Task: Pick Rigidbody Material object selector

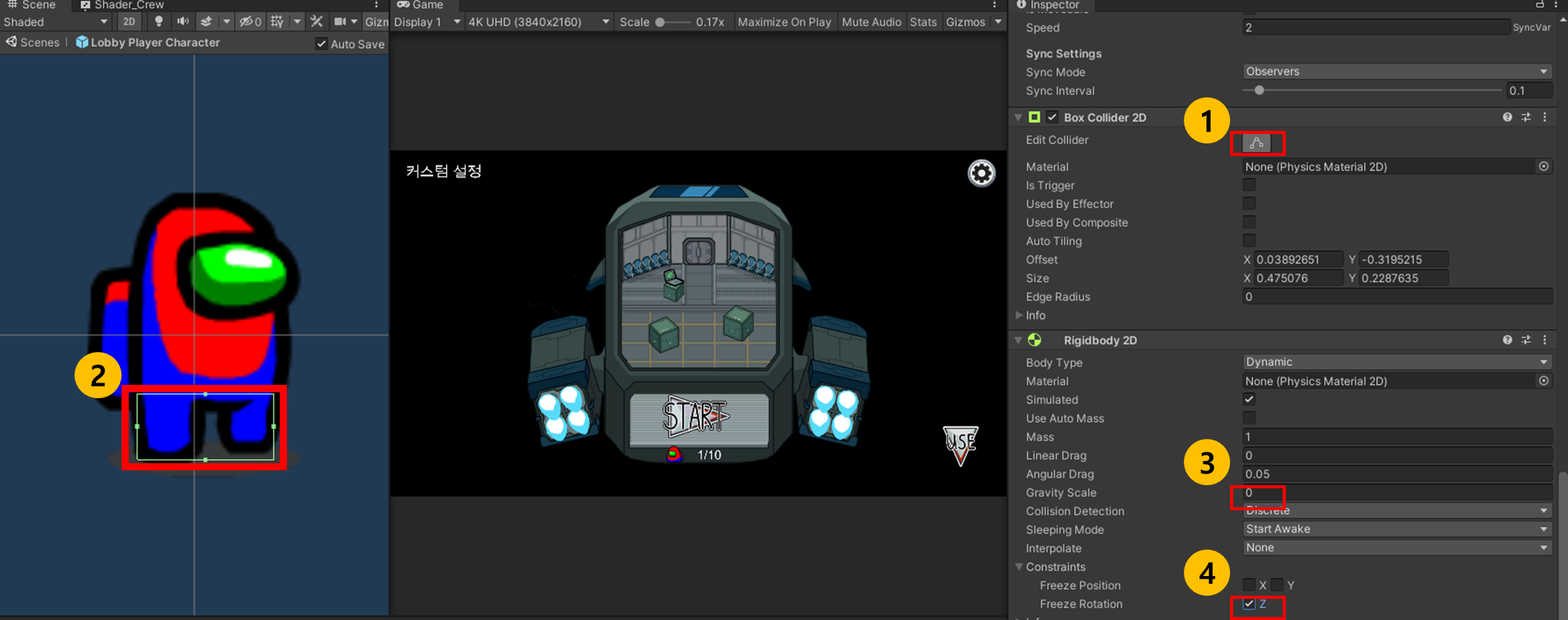Action: tap(1544, 381)
